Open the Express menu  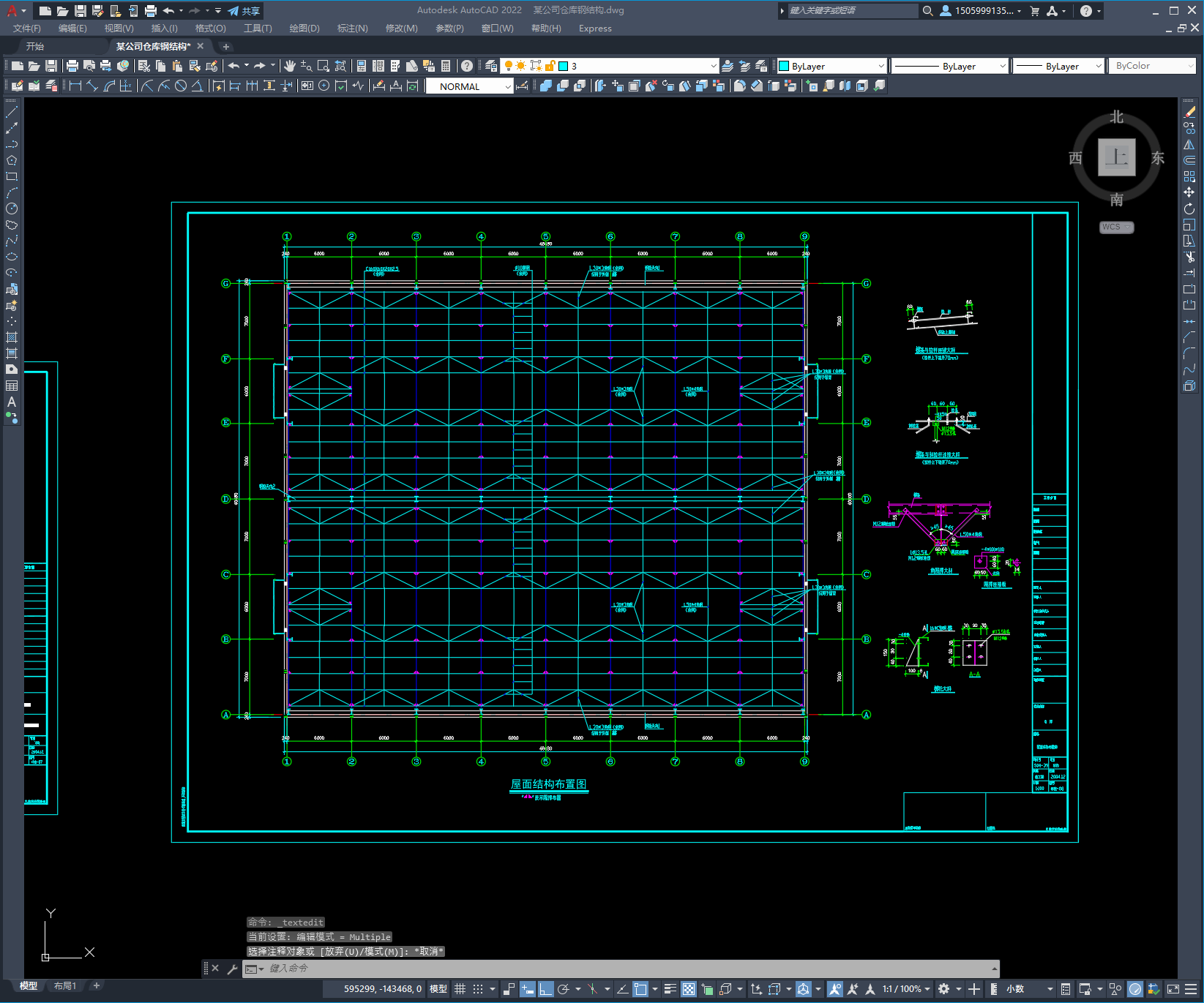pos(595,29)
